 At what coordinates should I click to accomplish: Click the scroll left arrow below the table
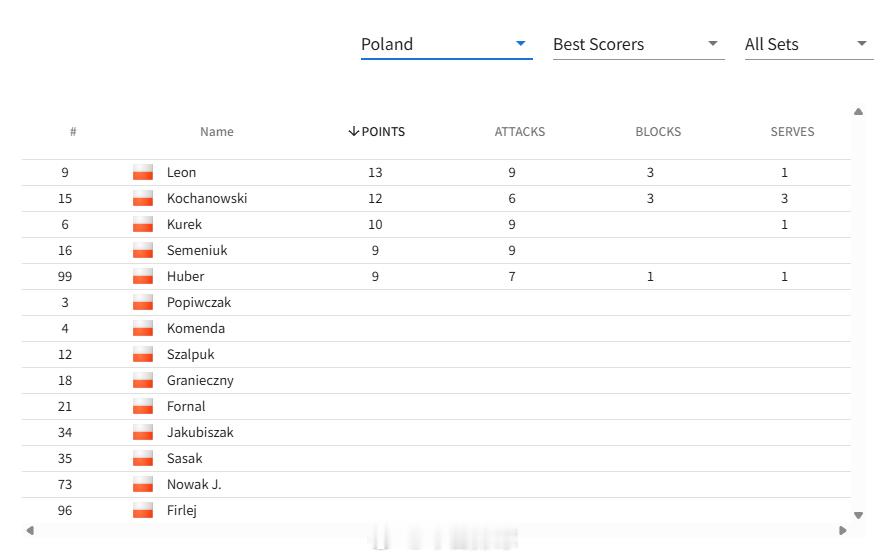point(30,530)
